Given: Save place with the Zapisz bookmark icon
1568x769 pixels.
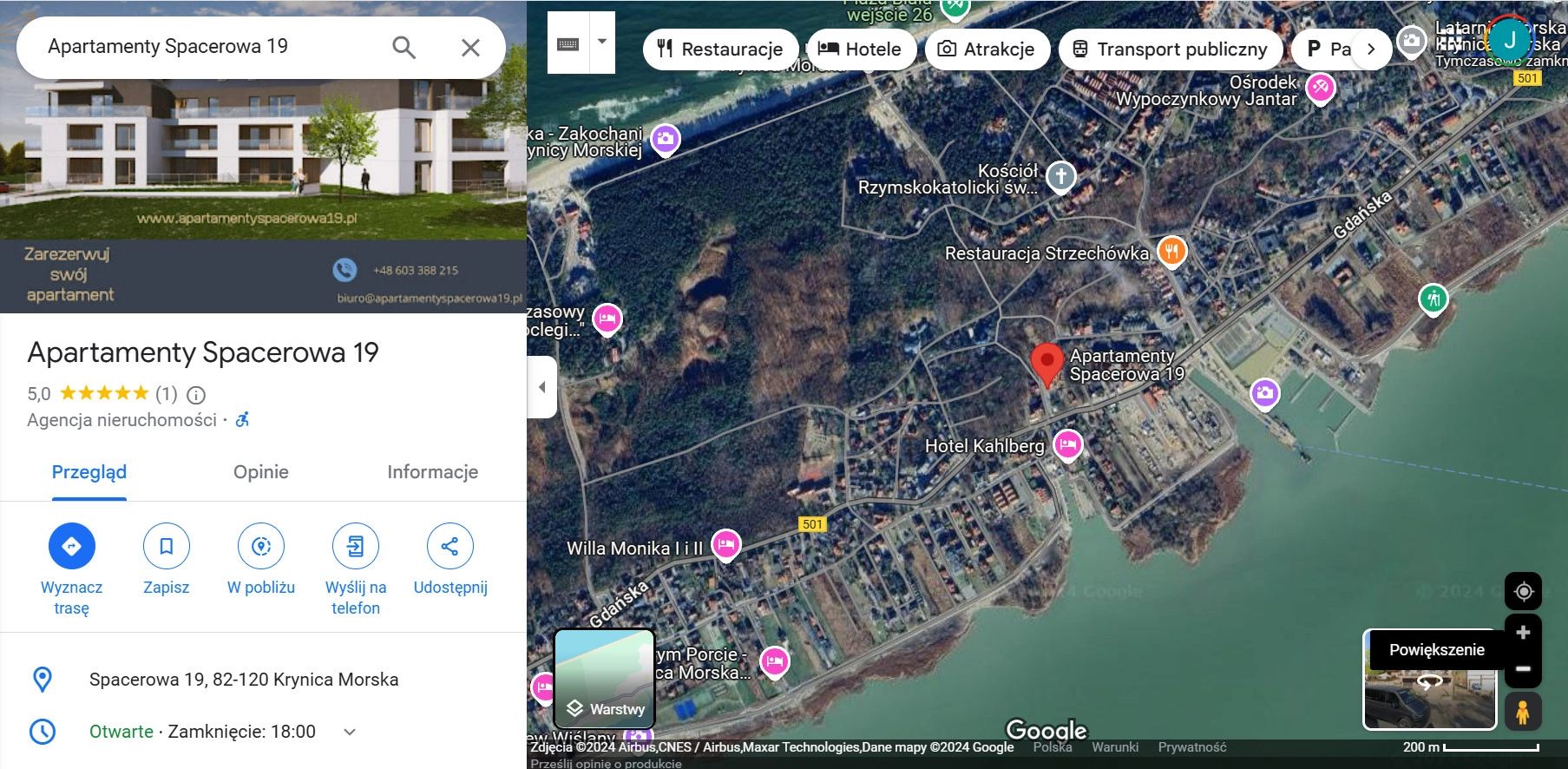Looking at the screenshot, I should 166,546.
